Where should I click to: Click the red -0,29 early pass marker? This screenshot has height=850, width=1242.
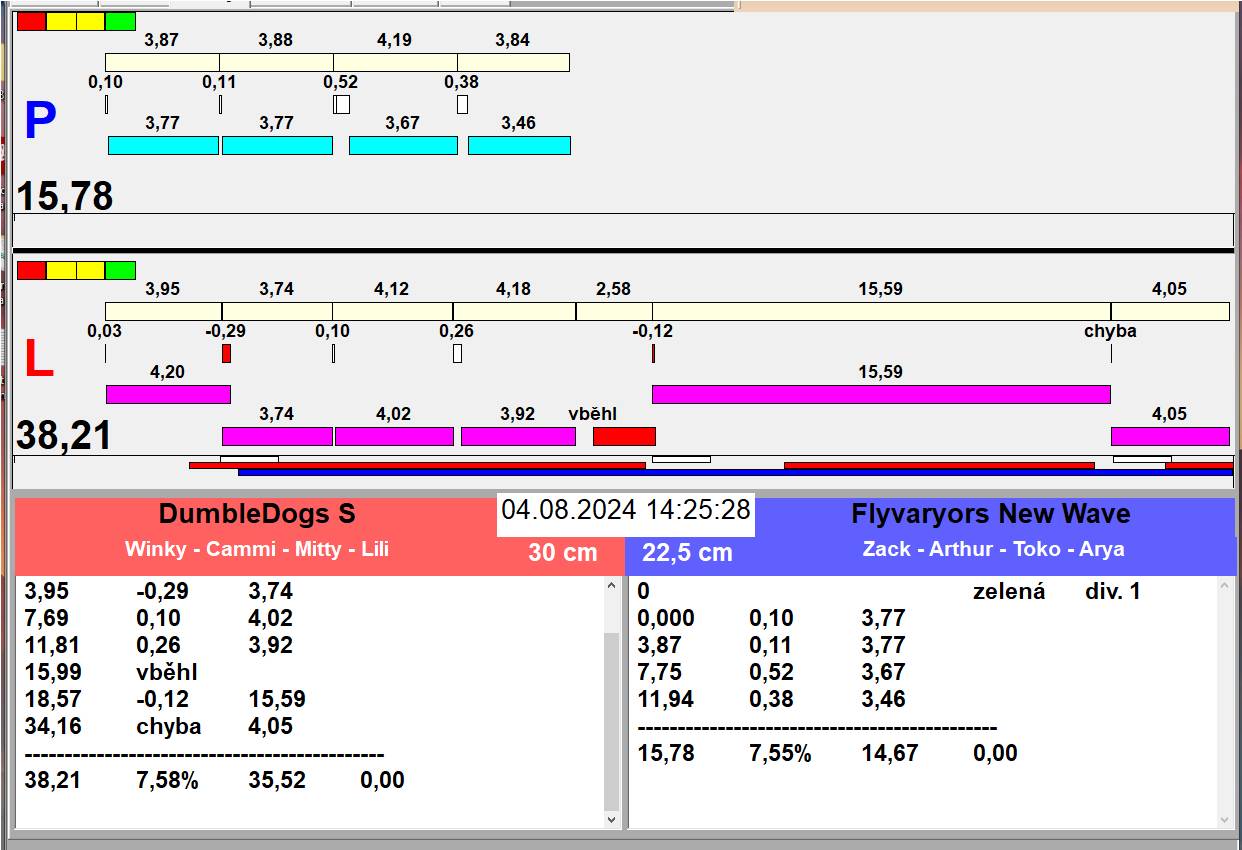[x=226, y=353]
